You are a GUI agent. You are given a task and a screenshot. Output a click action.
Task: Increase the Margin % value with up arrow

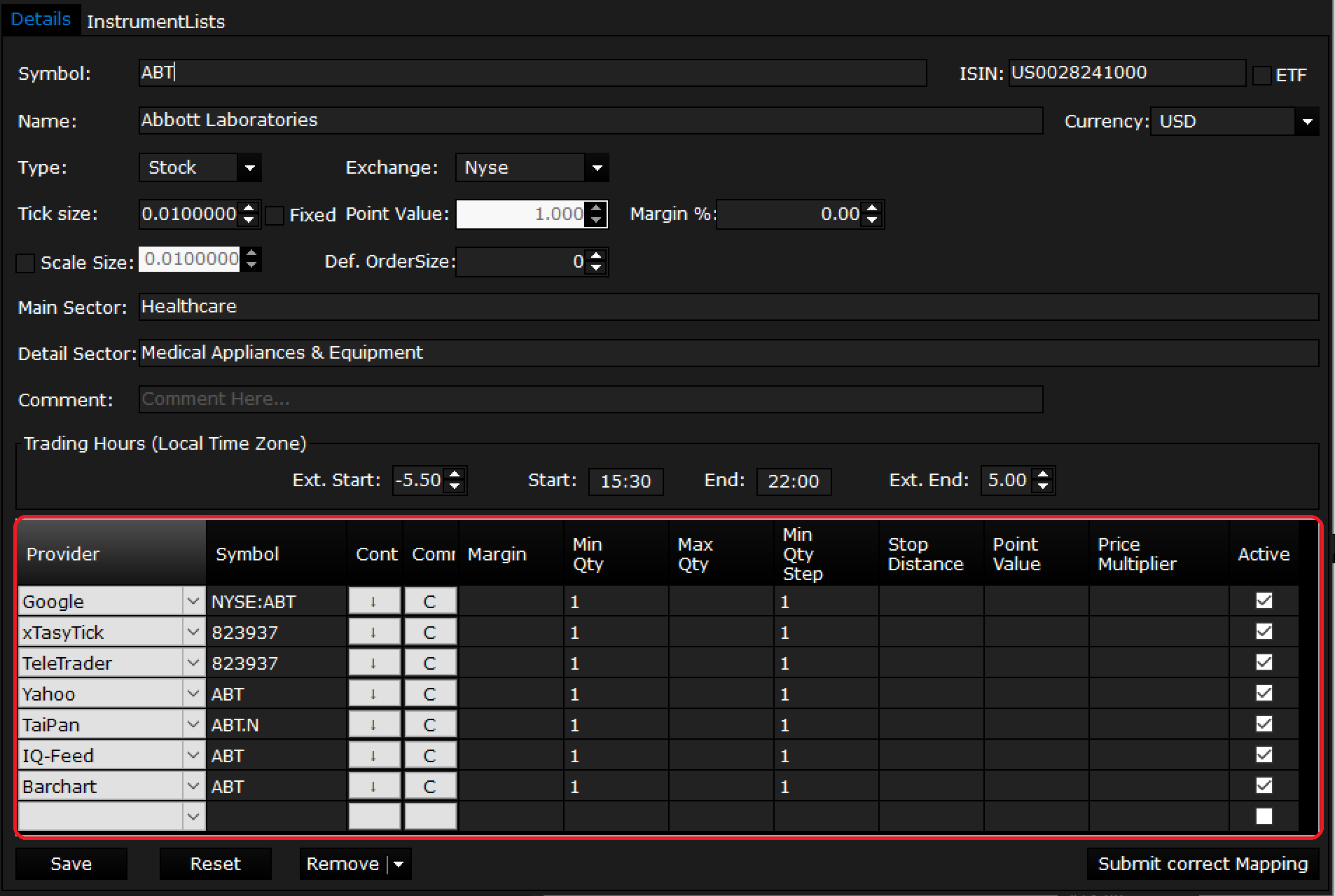point(872,209)
